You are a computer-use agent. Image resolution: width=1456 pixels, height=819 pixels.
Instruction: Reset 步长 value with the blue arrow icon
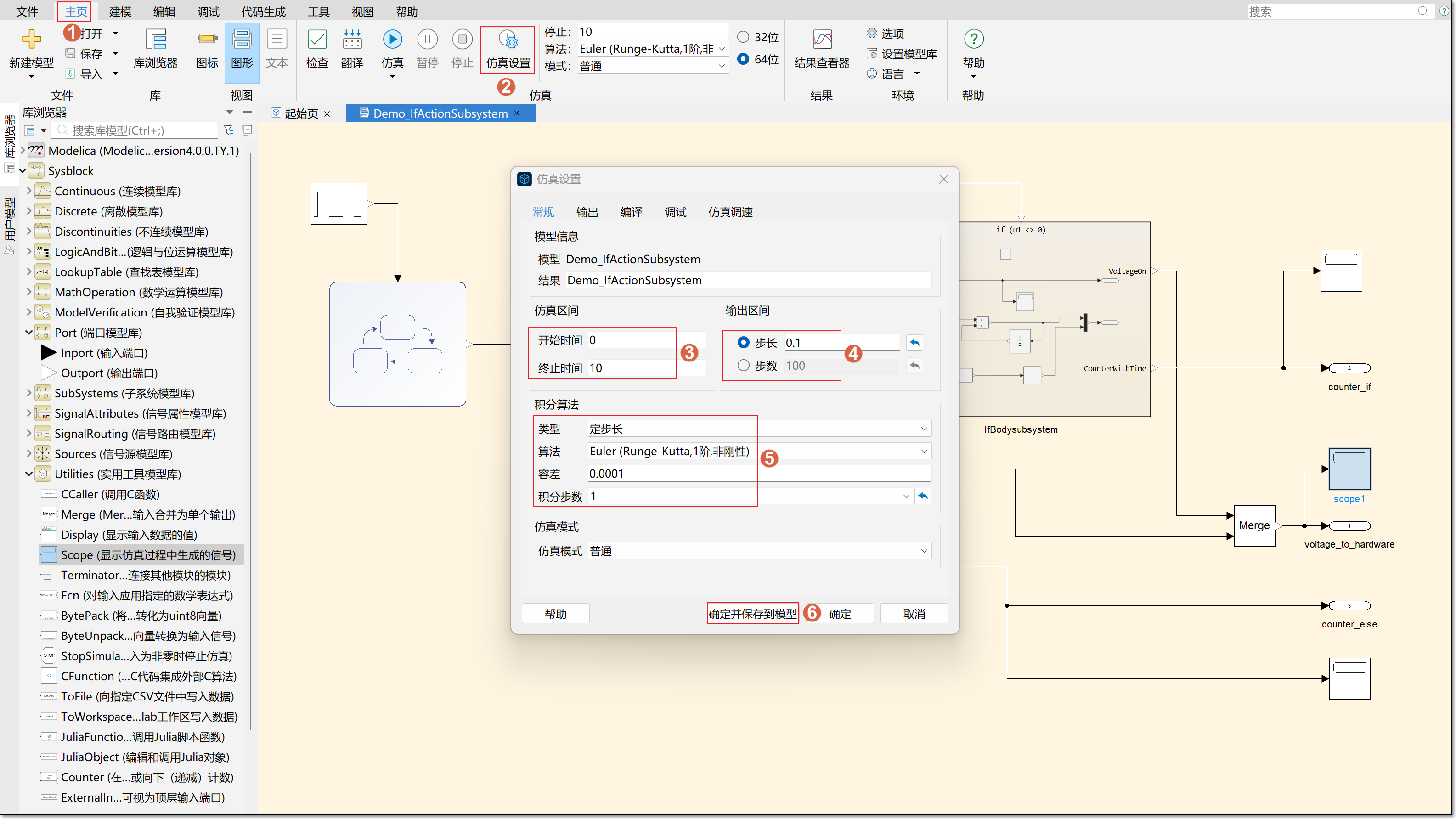click(914, 343)
